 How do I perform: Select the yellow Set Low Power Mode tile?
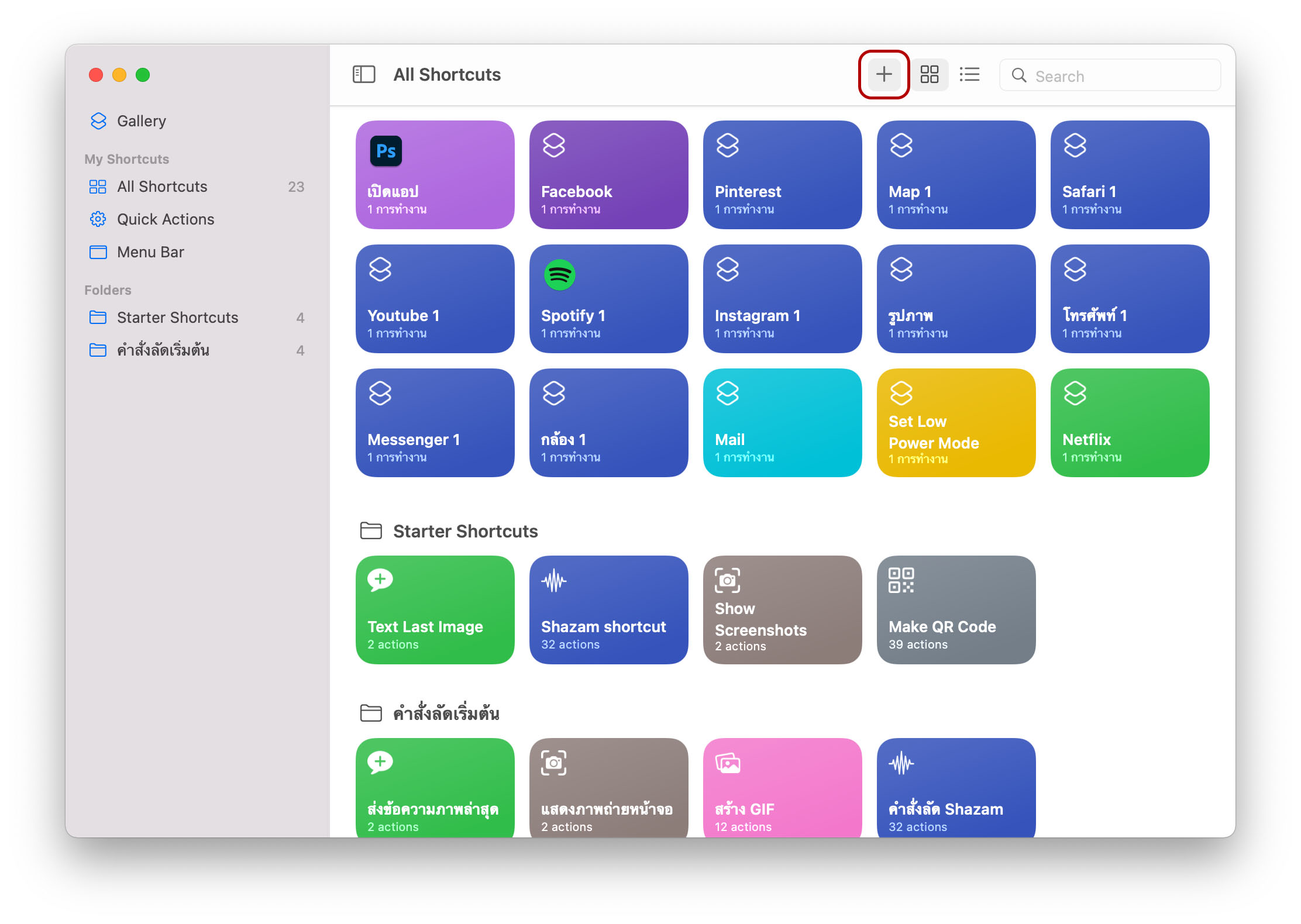click(956, 423)
